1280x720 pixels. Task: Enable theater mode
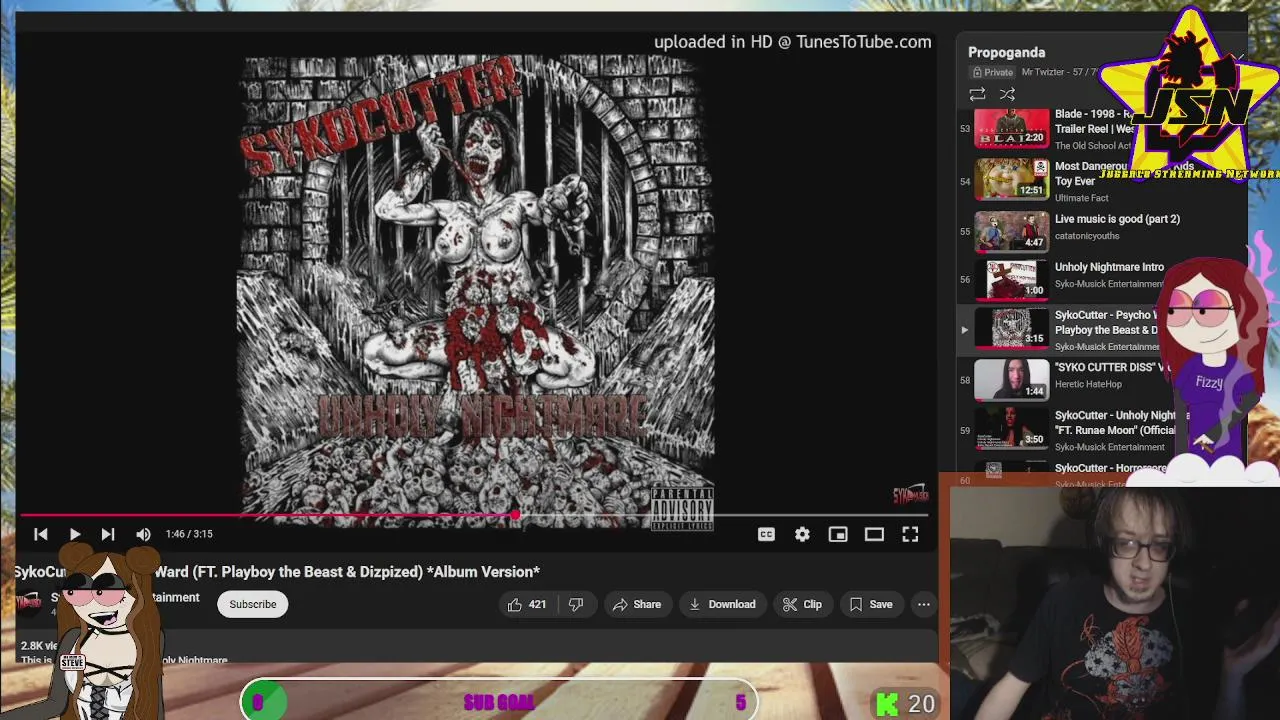pyautogui.click(x=874, y=534)
